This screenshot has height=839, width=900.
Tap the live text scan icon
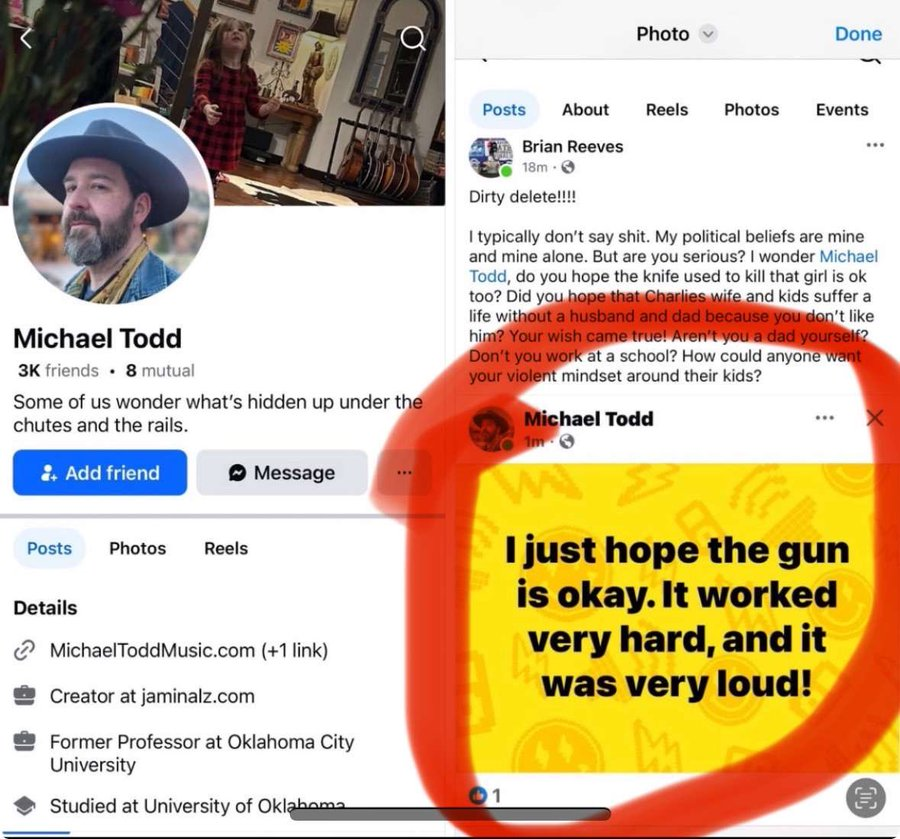pyautogui.click(x=866, y=797)
